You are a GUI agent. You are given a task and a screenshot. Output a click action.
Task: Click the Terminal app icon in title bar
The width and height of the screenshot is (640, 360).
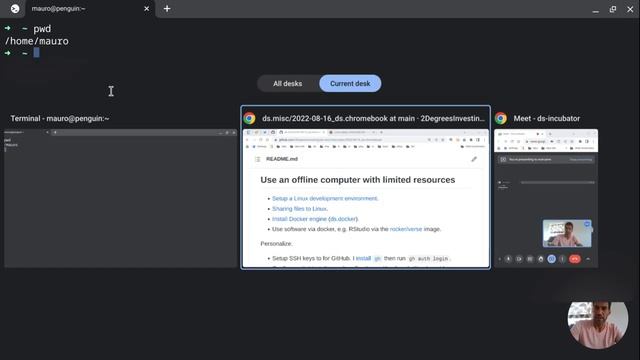tap(15, 9)
